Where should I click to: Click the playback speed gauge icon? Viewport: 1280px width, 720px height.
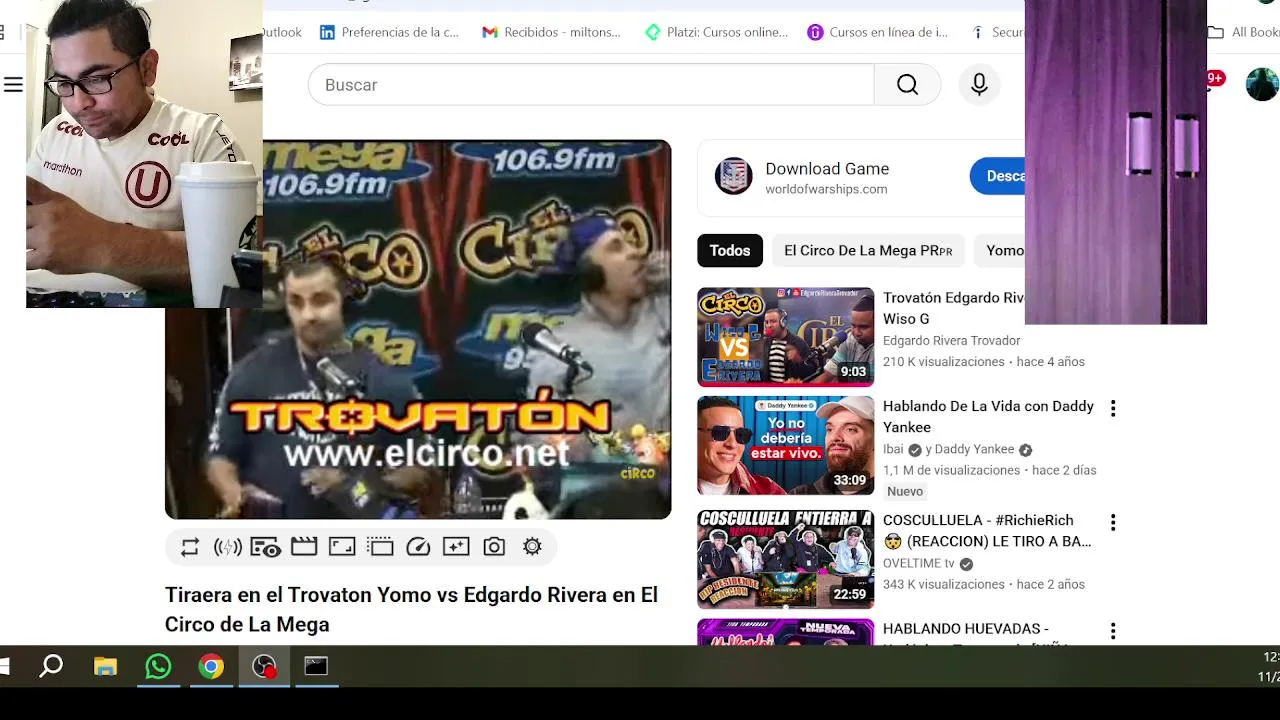click(x=418, y=547)
